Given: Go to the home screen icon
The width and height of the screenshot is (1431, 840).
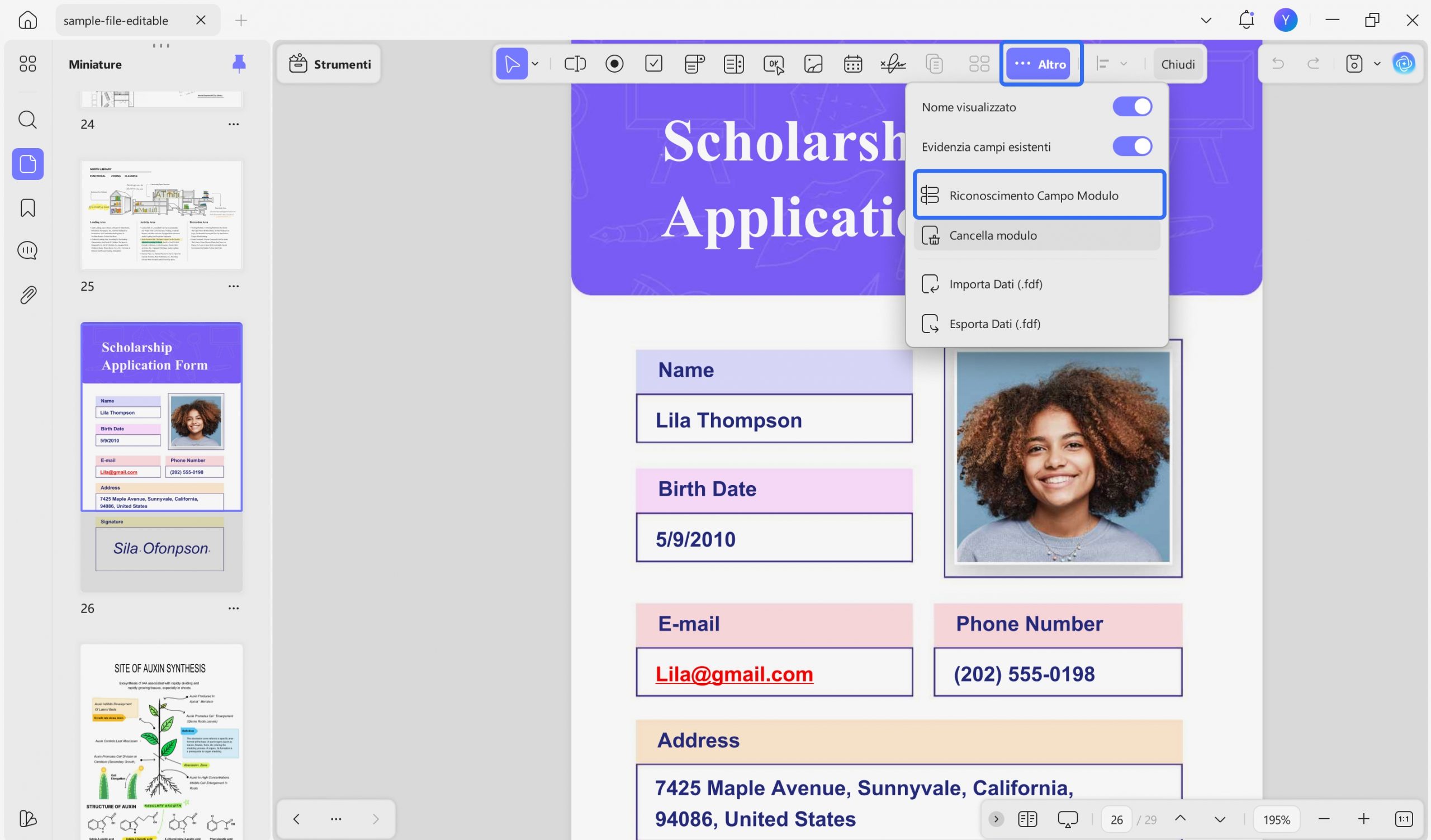Looking at the screenshot, I should (27, 20).
